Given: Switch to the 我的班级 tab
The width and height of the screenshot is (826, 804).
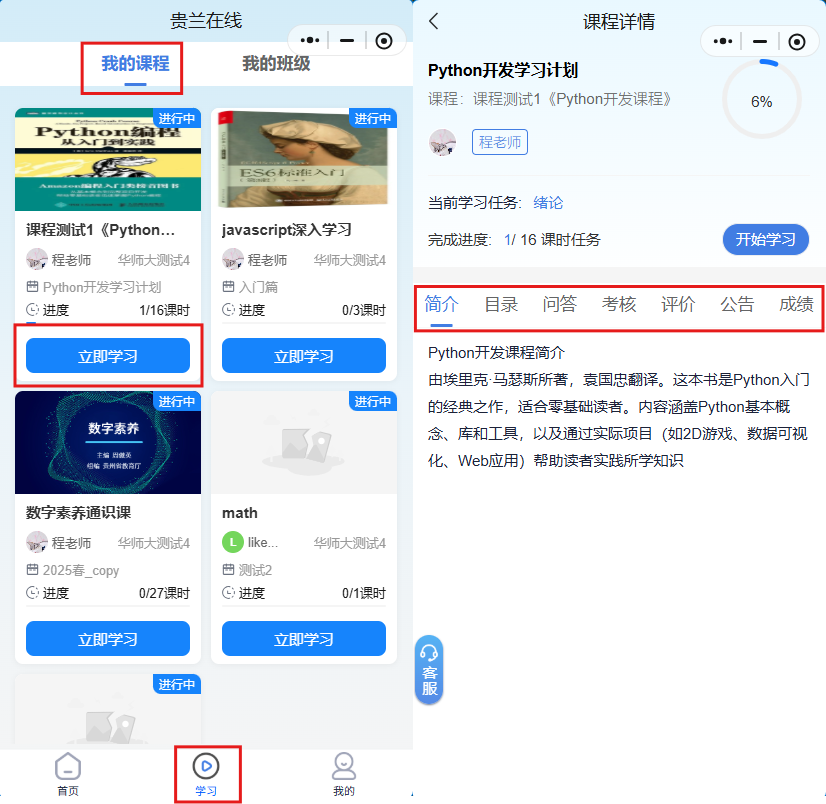Looking at the screenshot, I should [x=276, y=64].
